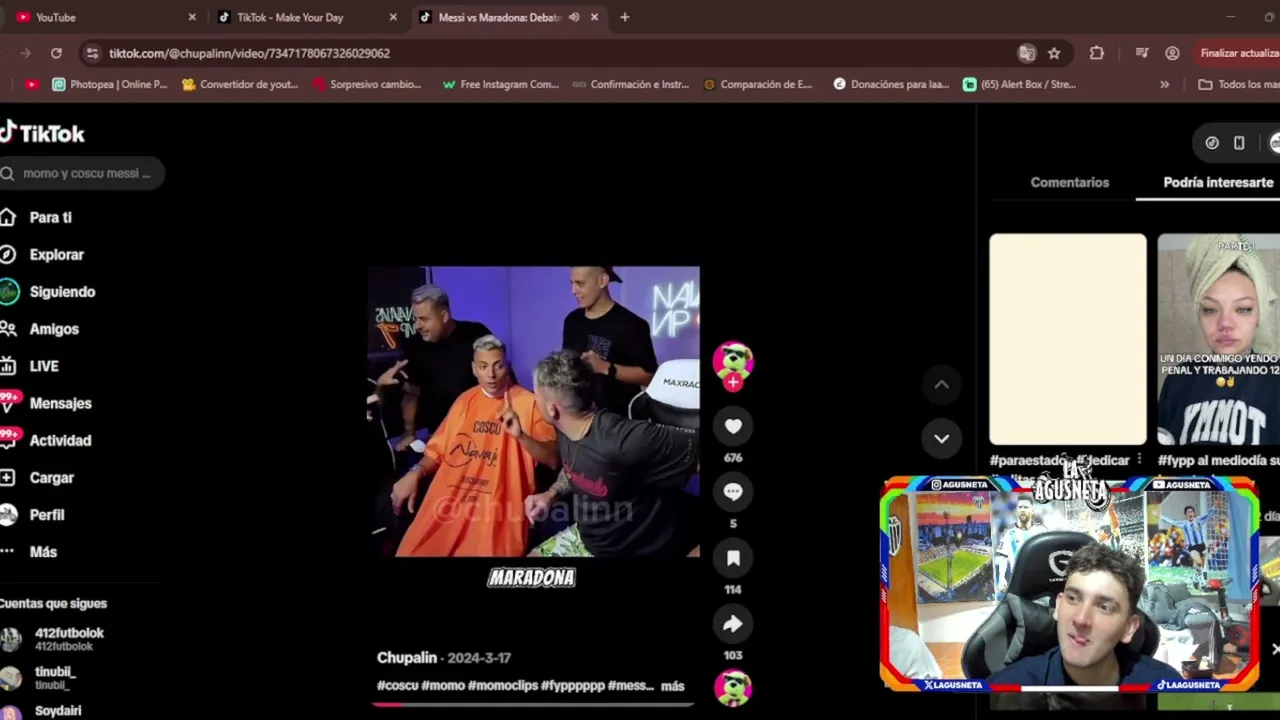Show hidden bookmarks with the double chevron
Viewport: 1280px width, 720px height.
click(x=1164, y=84)
